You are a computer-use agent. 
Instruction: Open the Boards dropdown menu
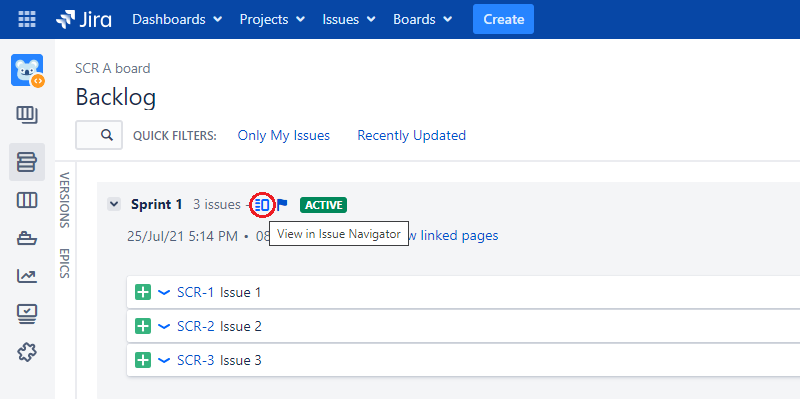[x=422, y=19]
